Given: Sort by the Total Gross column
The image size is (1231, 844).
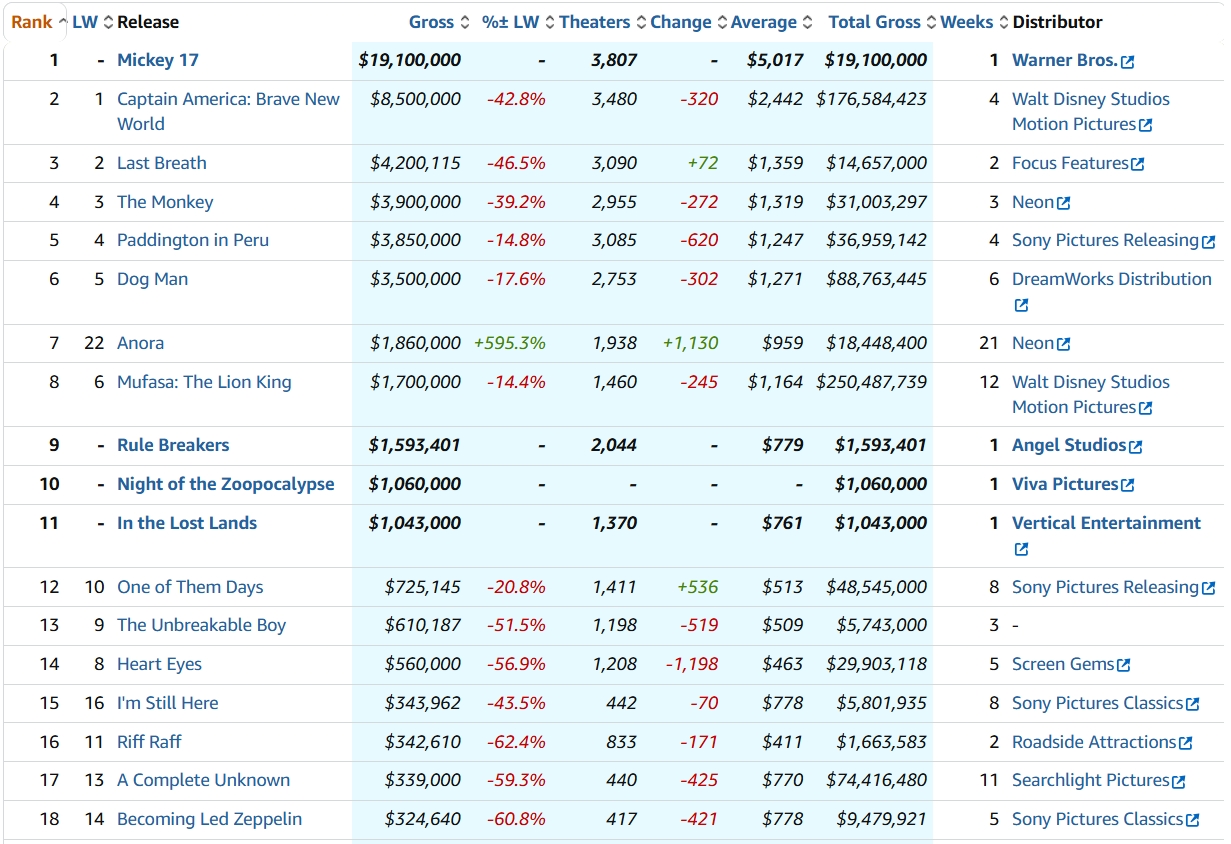Looking at the screenshot, I should (x=882, y=22).
